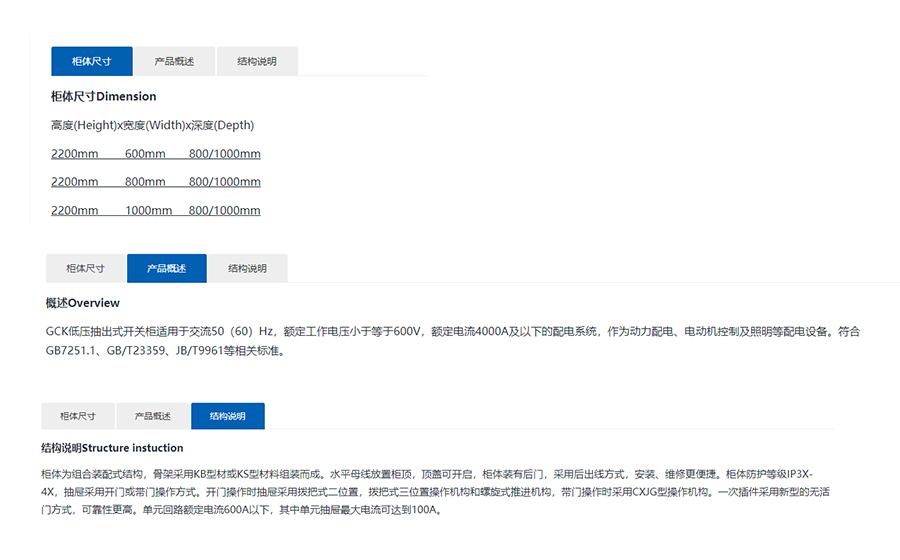Click the overview paragraph starting with GCK低压抽出式开关柜

pos(450,331)
